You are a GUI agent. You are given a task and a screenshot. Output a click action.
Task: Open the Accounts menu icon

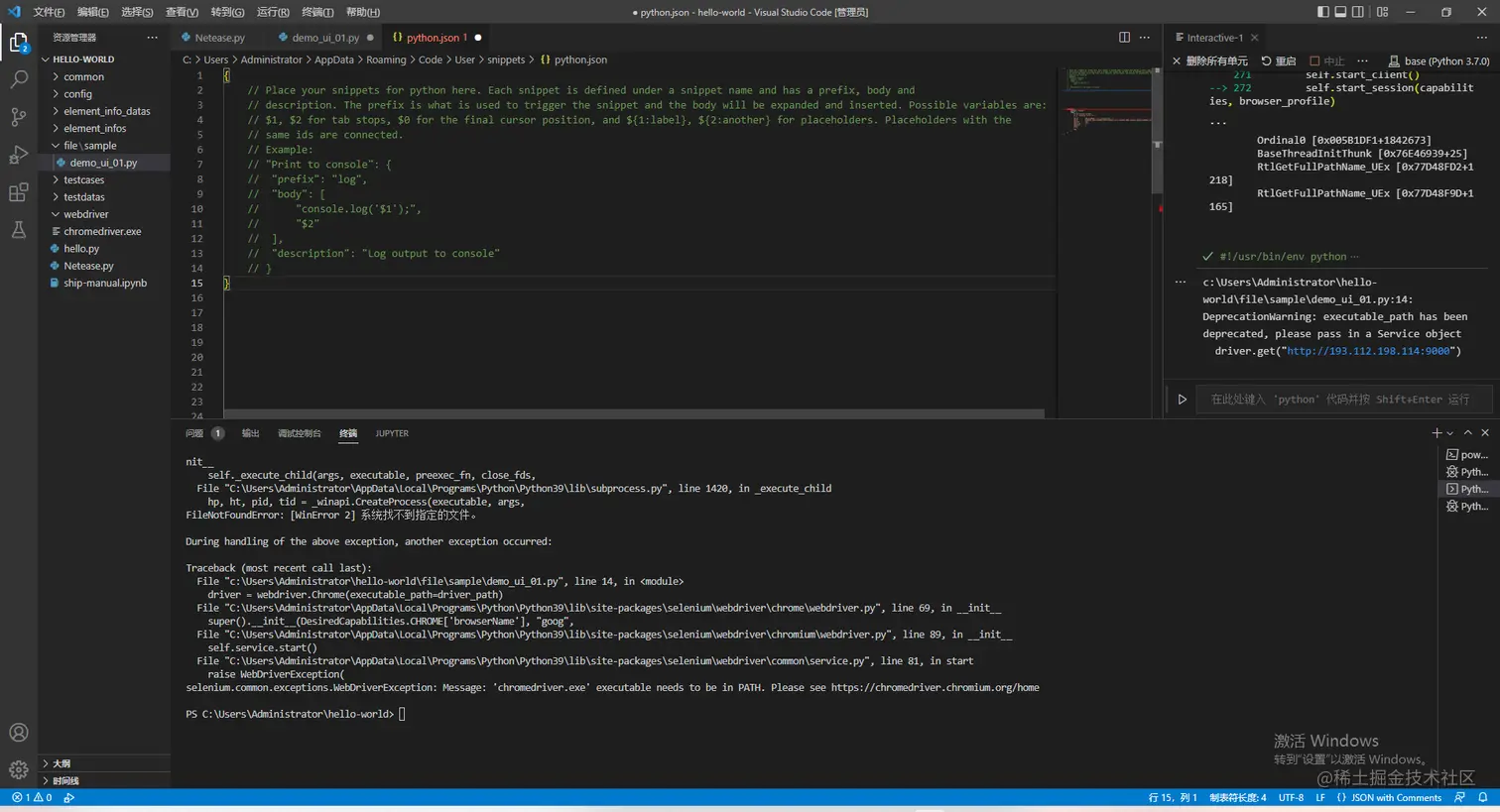click(19, 733)
